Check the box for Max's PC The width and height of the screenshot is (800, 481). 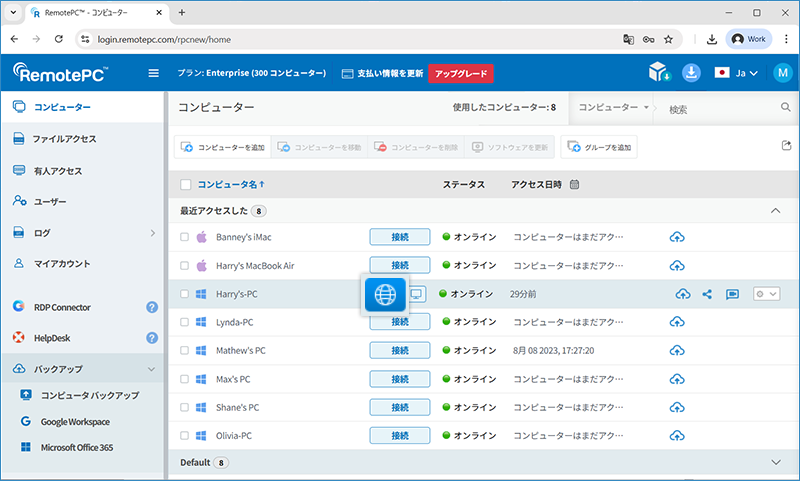(x=184, y=379)
